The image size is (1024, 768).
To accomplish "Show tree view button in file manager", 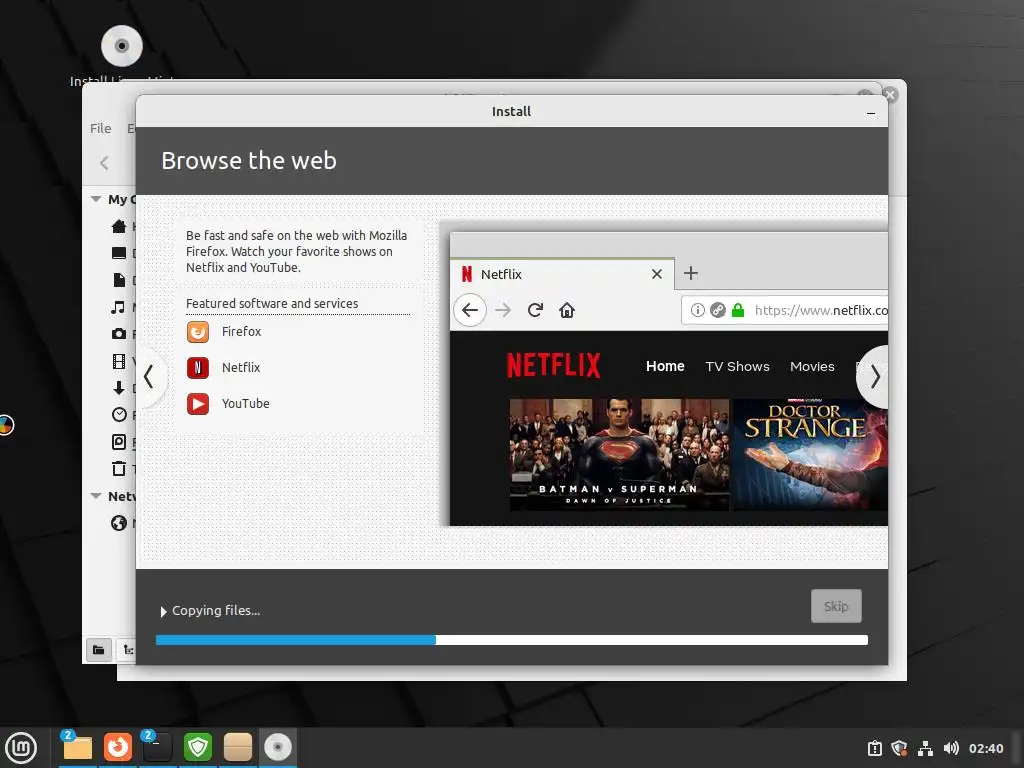I will 127,650.
